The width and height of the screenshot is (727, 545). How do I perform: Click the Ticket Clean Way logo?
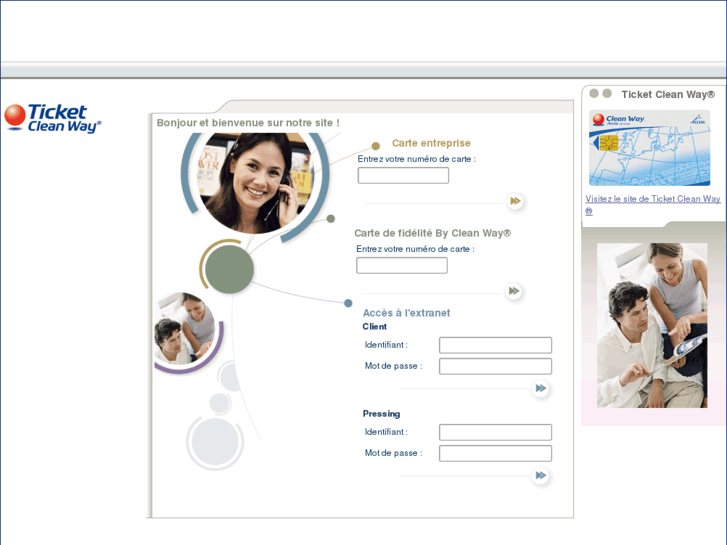pos(52,118)
